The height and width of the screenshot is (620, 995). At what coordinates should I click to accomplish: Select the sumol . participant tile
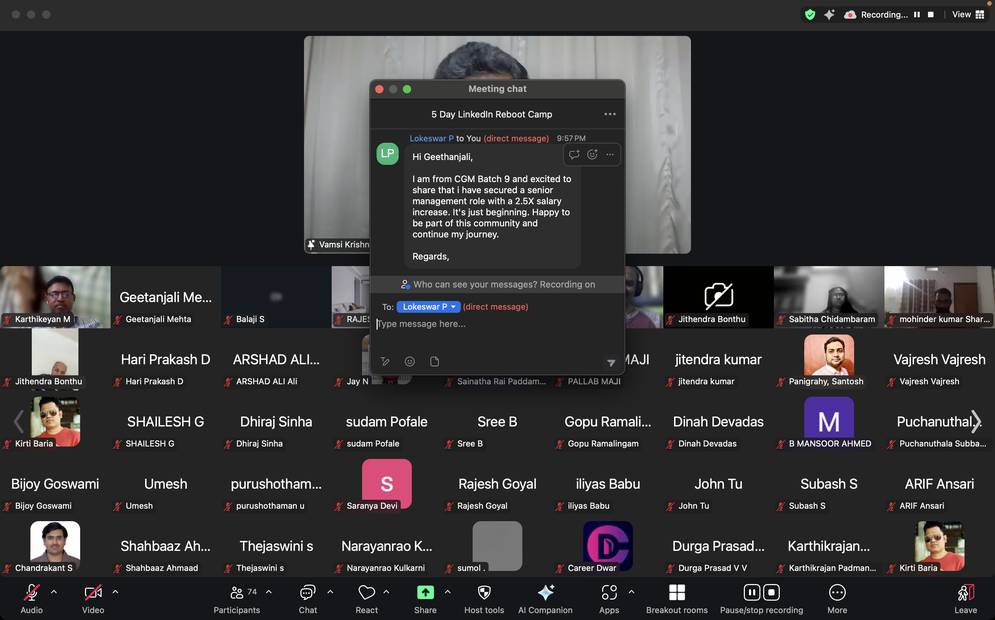498,546
